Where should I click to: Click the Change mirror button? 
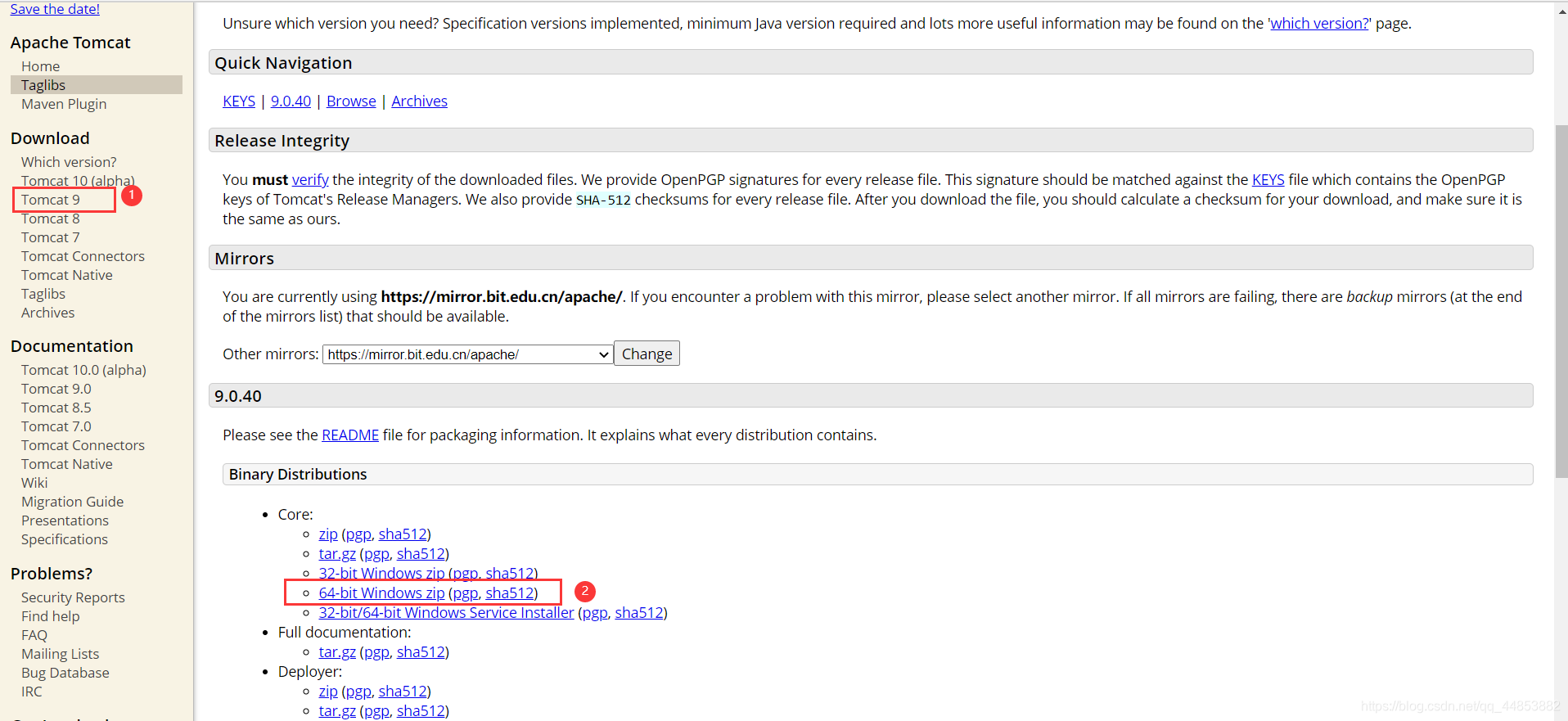[647, 354]
